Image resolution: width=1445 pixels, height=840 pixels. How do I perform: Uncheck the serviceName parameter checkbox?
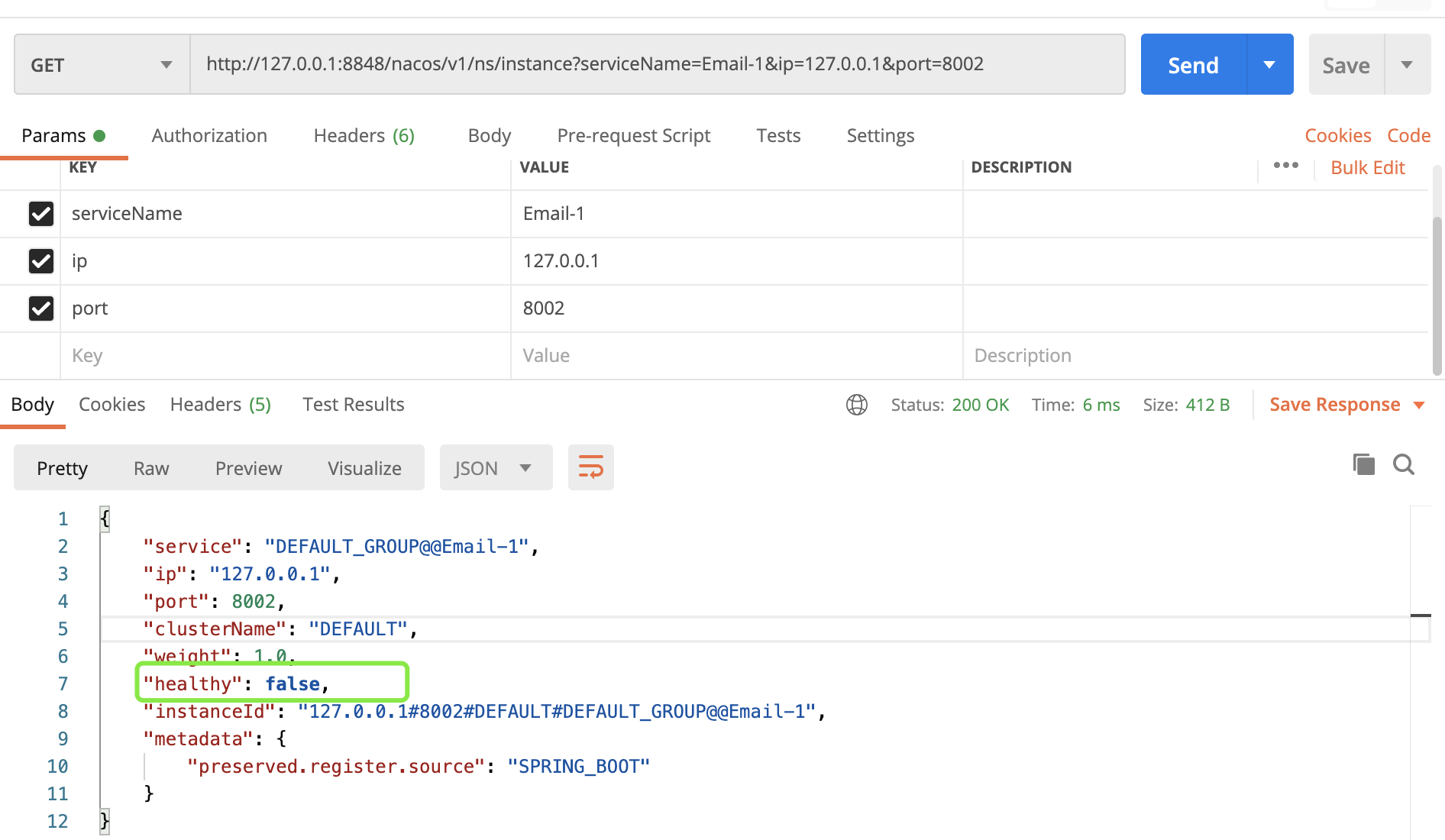click(41, 214)
